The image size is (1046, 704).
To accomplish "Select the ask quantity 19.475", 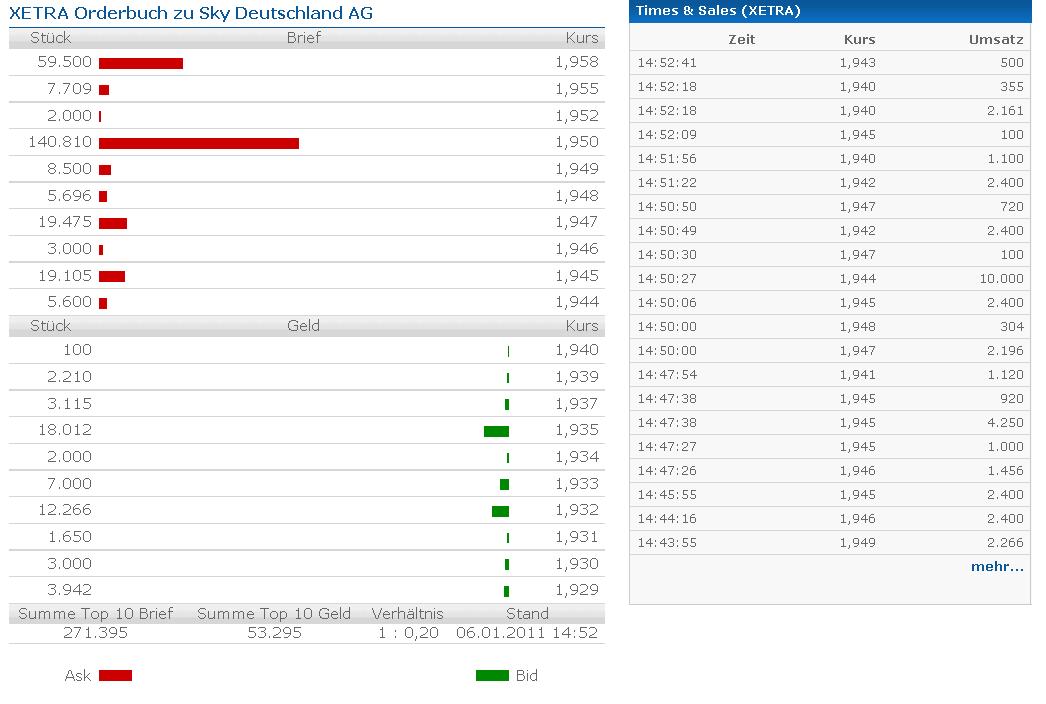I will tap(65, 222).
